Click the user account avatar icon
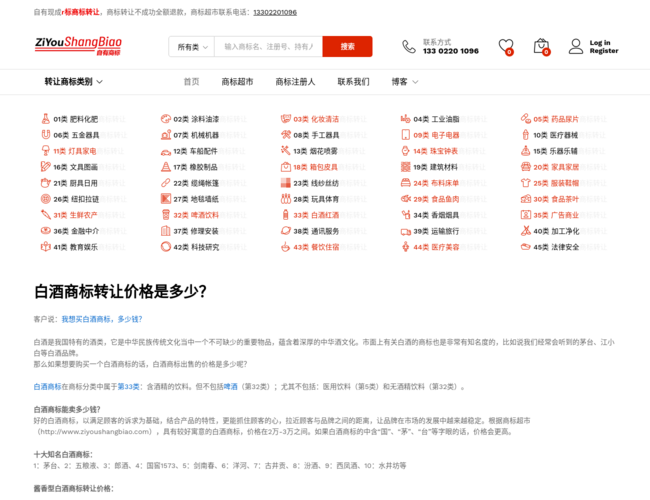650x500 pixels. [x=575, y=46]
